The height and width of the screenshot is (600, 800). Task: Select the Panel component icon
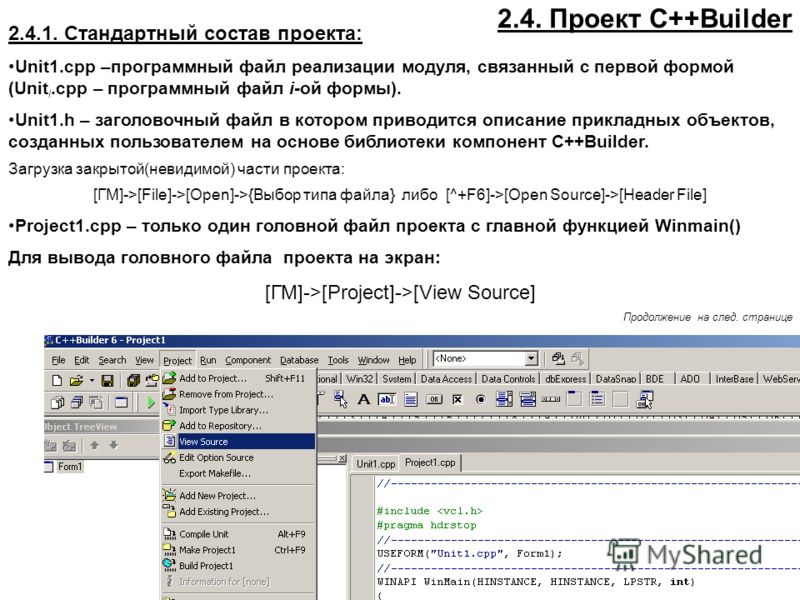click(x=620, y=399)
